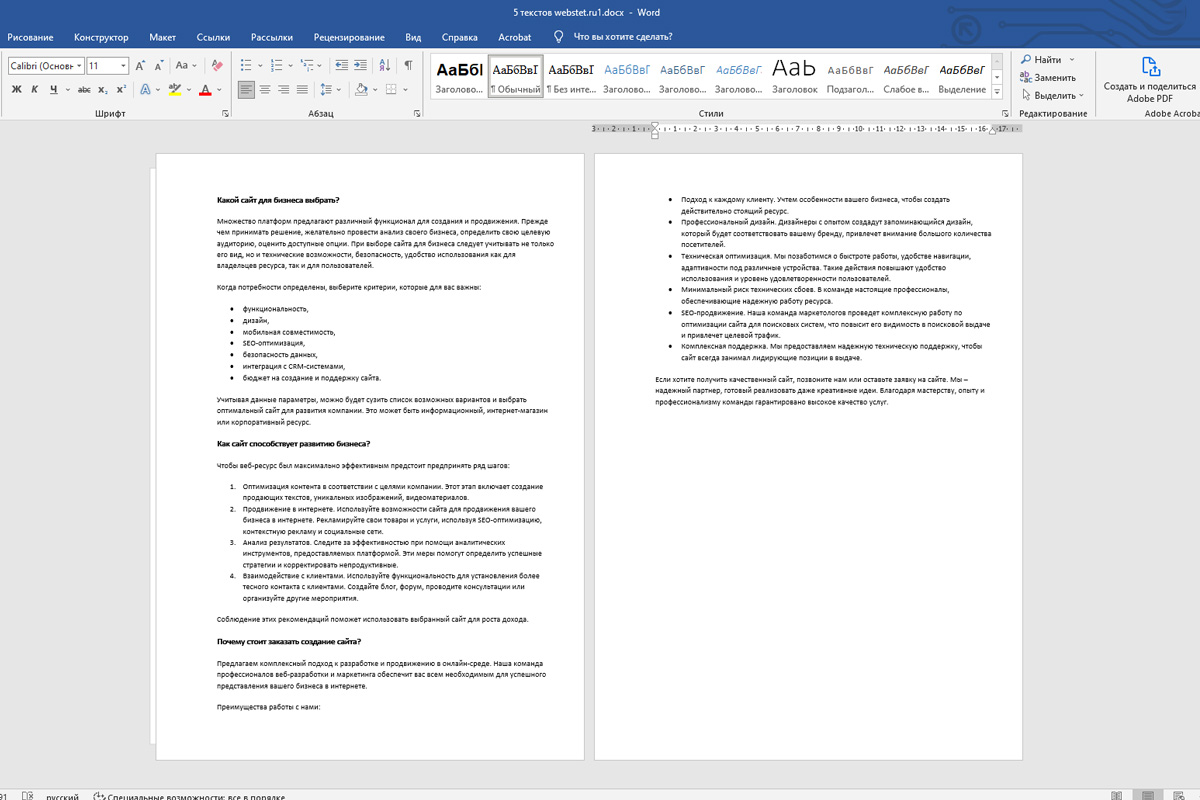Open the red font color dropdown arrow
The height and width of the screenshot is (800, 1200).
[x=220, y=89]
